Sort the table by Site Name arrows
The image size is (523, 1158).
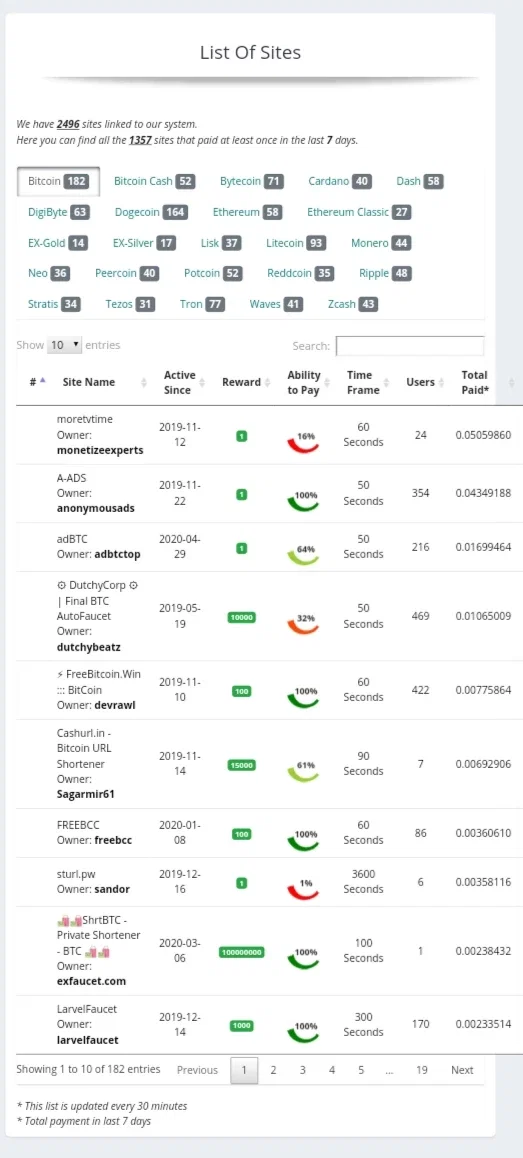143,383
